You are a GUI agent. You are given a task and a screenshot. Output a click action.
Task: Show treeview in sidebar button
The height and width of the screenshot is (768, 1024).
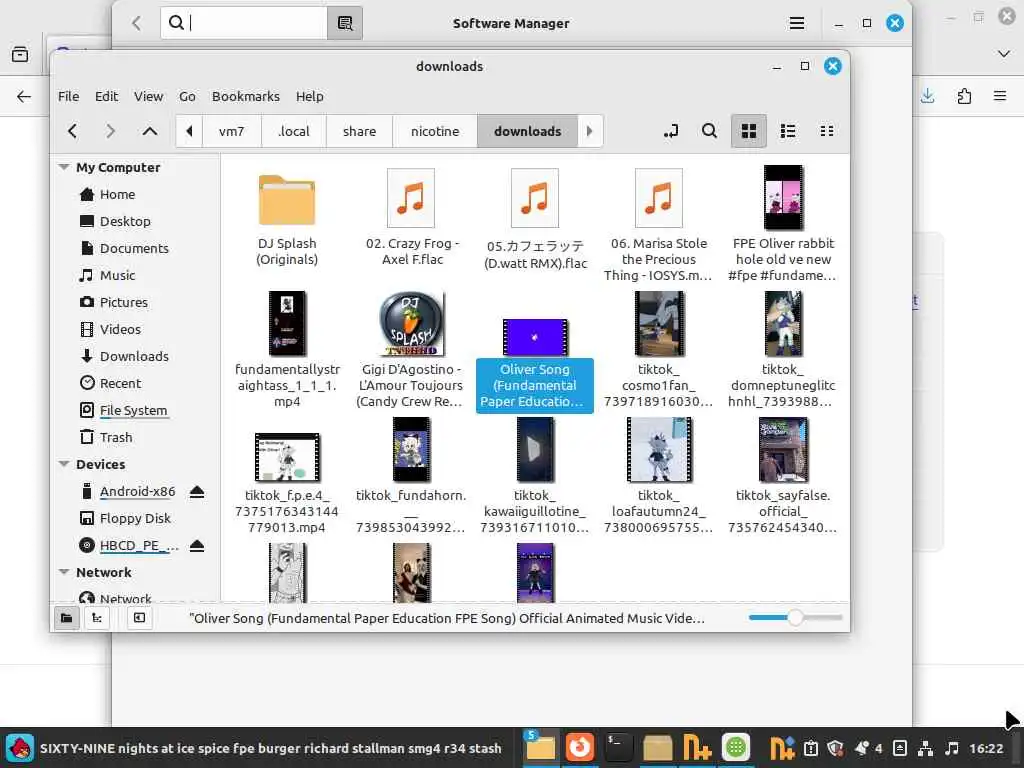pyautogui.click(x=97, y=618)
